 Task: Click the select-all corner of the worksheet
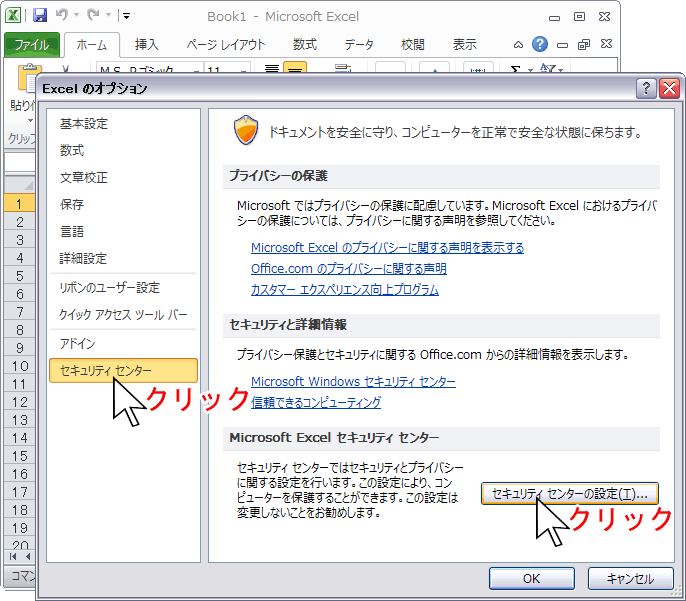tap(19, 185)
